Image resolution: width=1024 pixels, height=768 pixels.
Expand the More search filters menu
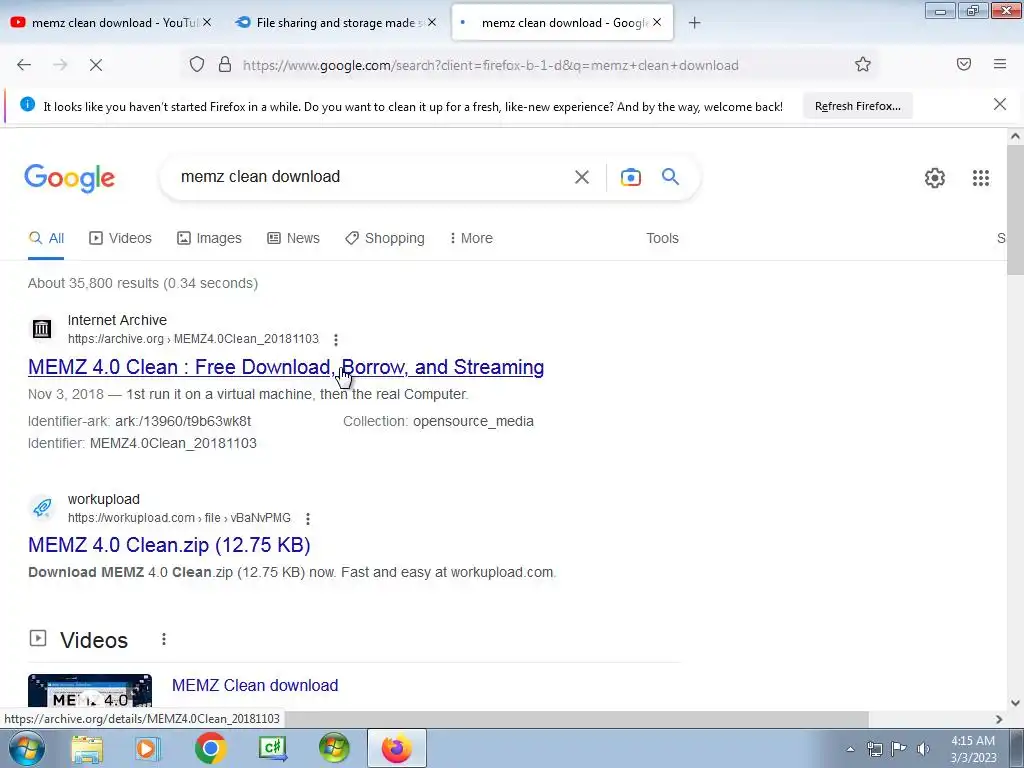click(x=471, y=238)
